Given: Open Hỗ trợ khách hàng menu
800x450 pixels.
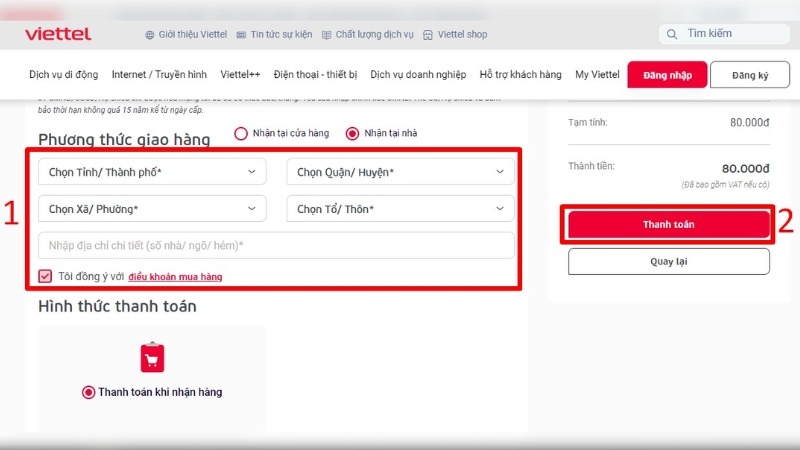Looking at the screenshot, I should 520,74.
